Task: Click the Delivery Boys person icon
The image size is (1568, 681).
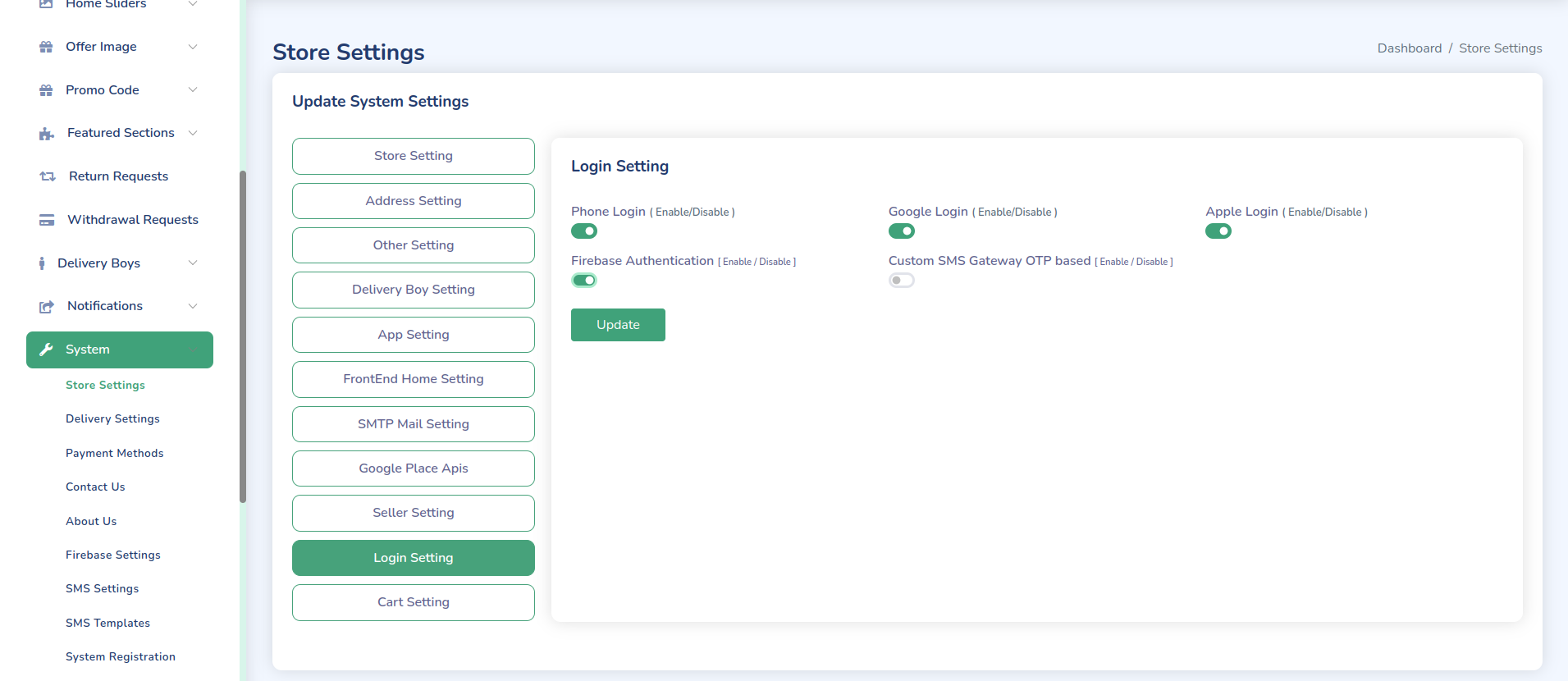Action: 42,263
